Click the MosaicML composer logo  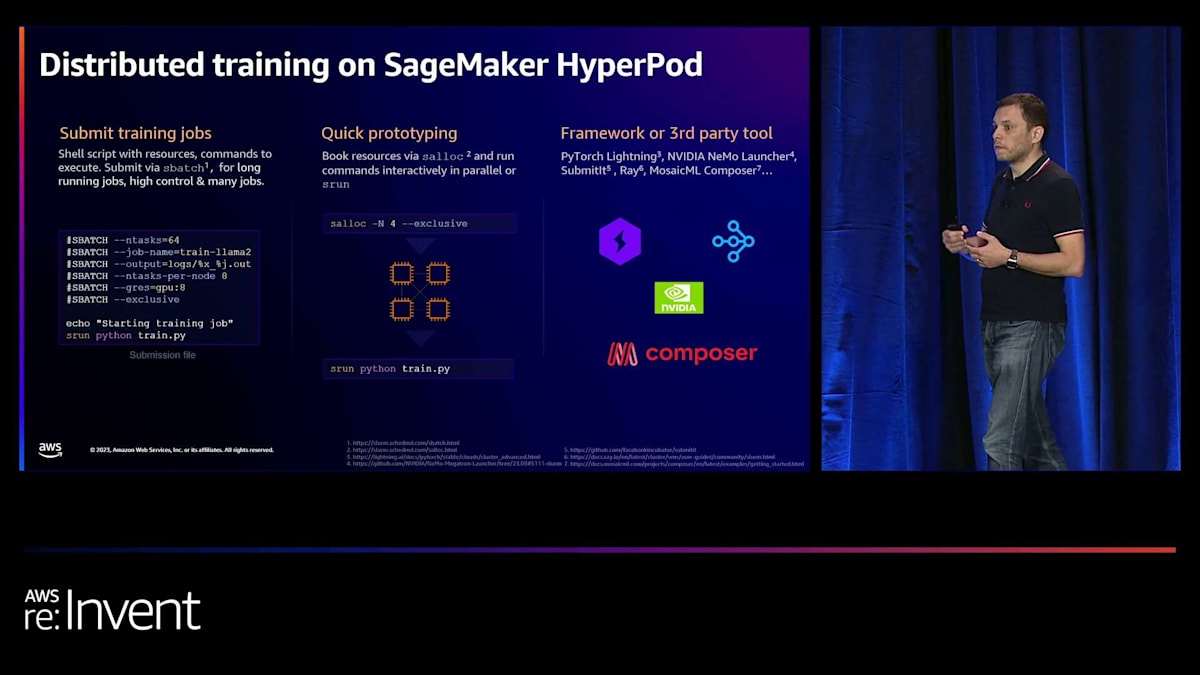[682, 354]
